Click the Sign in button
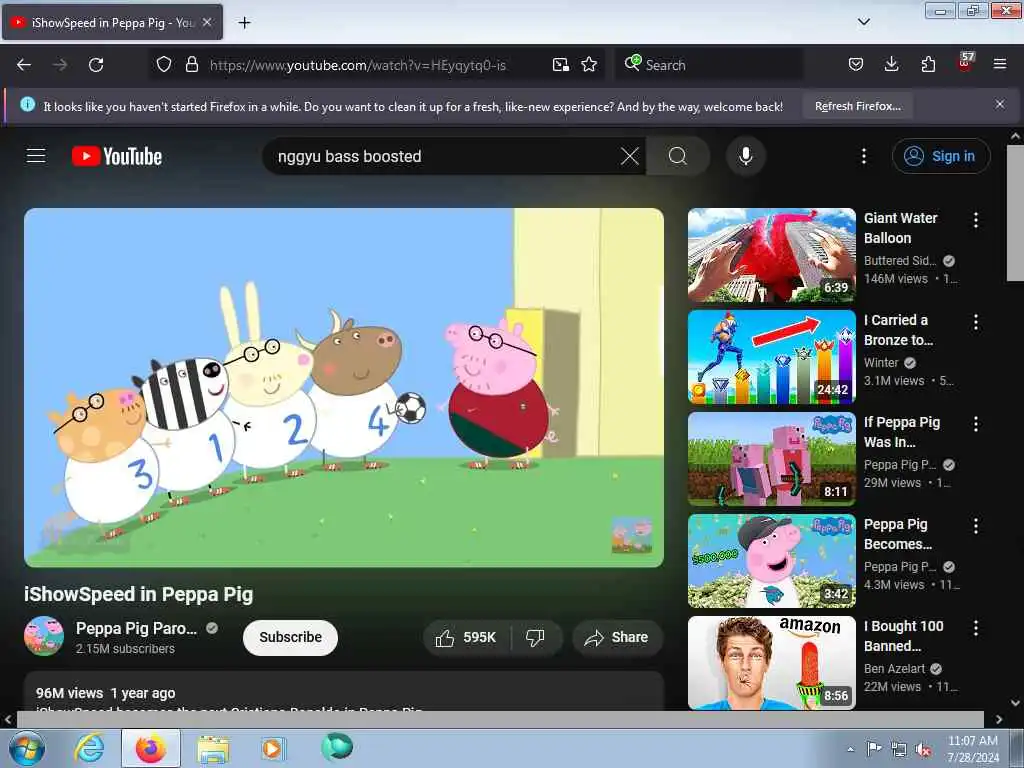The height and width of the screenshot is (768, 1024). 940,156
